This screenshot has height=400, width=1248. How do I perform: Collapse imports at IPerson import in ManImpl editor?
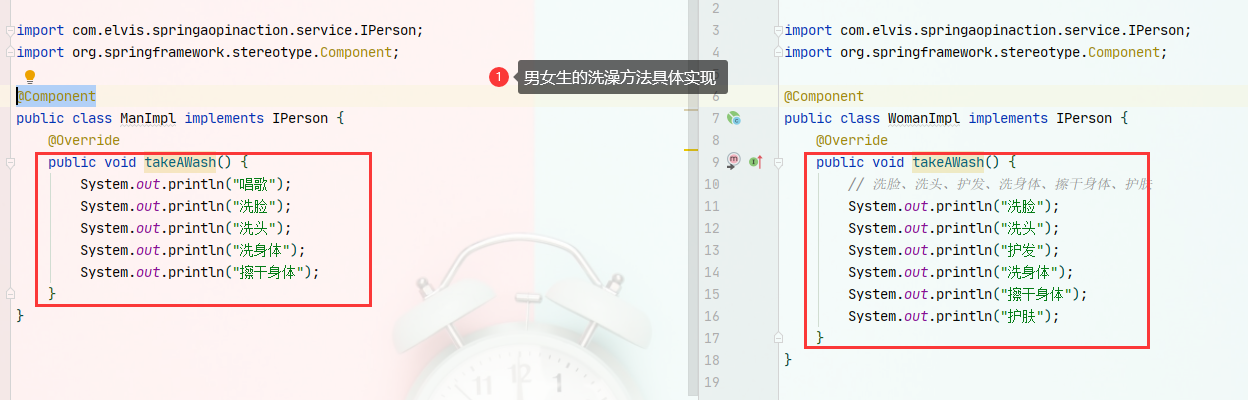(x=9, y=31)
